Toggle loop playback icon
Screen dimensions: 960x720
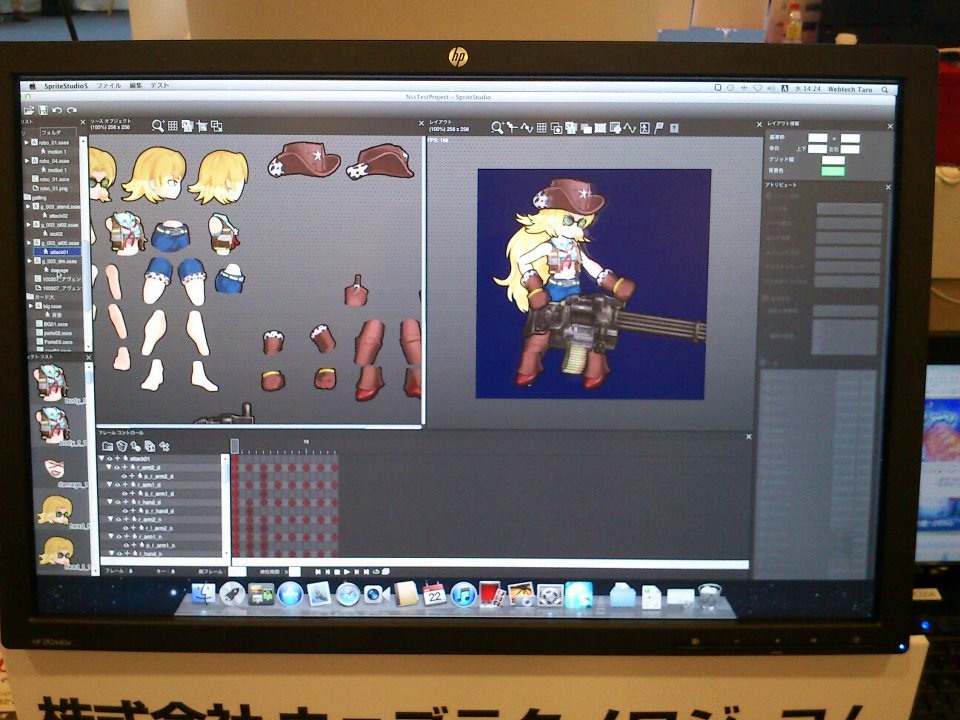377,572
